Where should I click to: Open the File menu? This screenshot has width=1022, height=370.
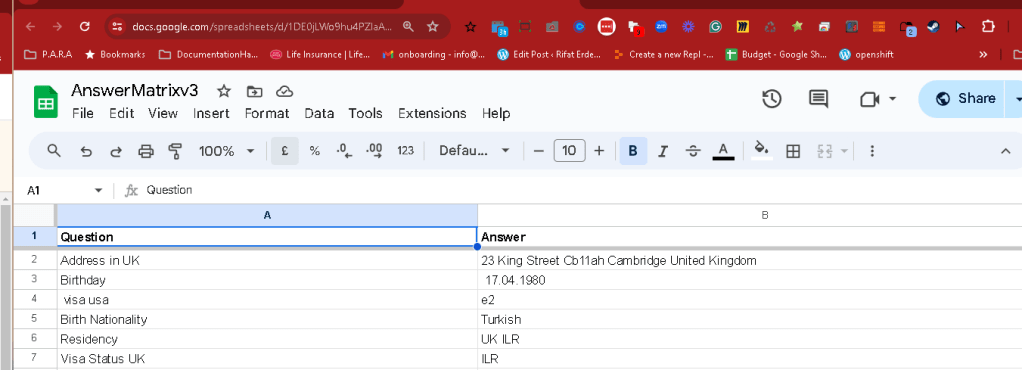[83, 113]
